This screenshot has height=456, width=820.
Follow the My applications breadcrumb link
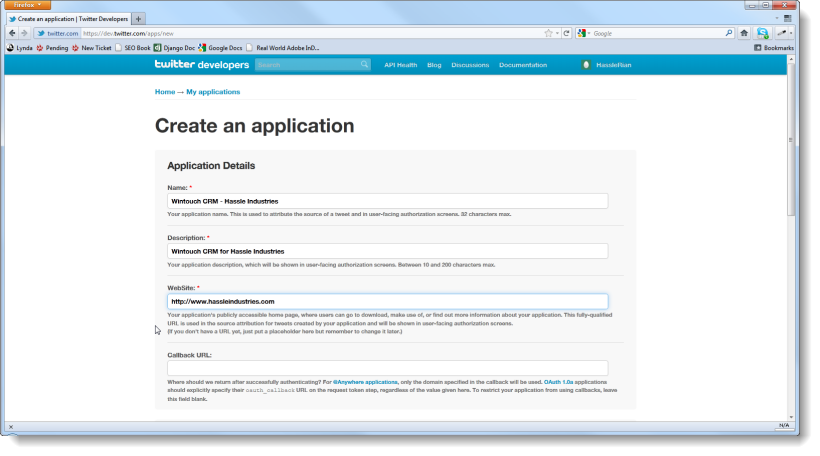[x=213, y=92]
